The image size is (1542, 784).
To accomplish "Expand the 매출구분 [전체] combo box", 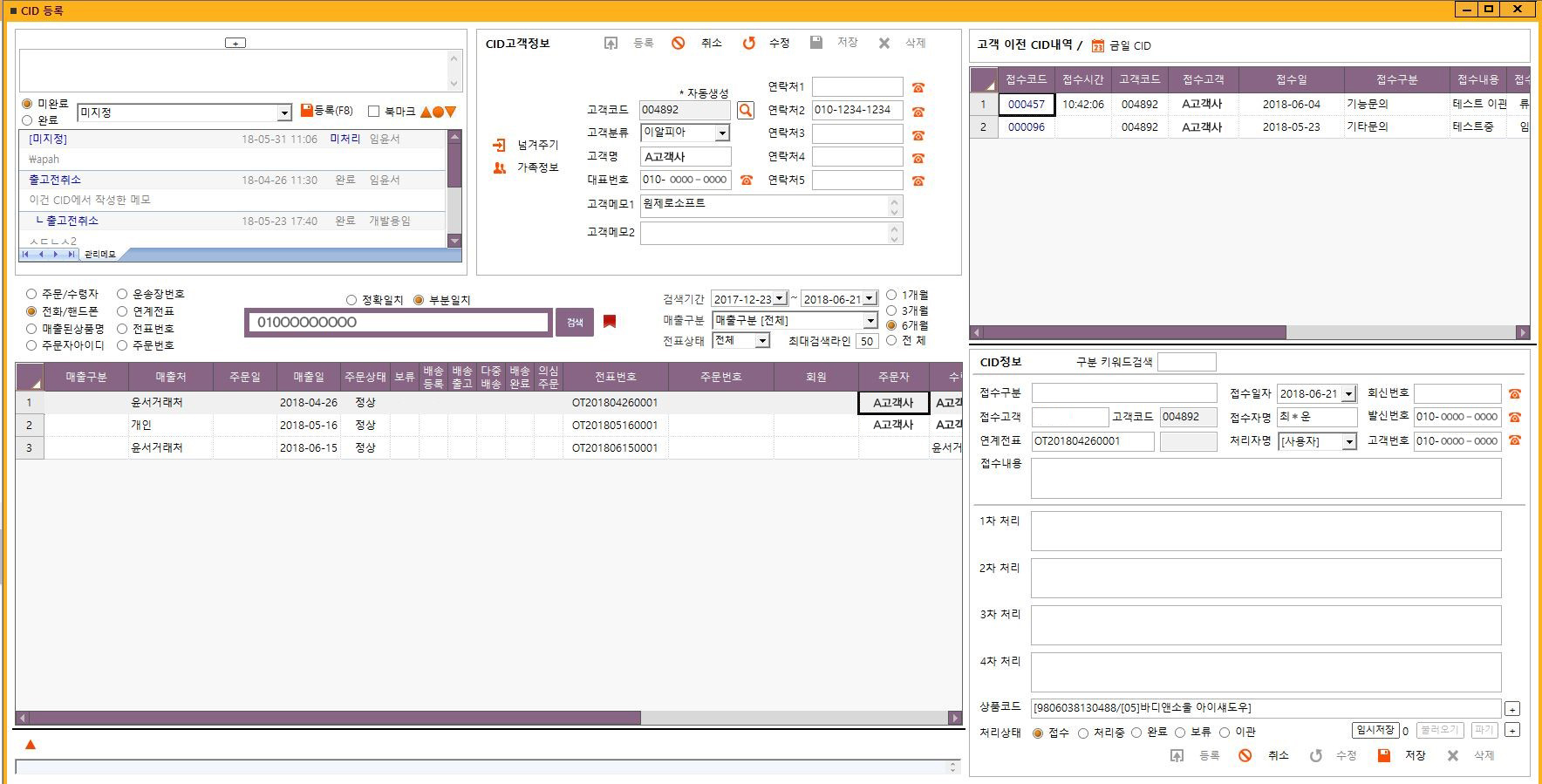I will click(870, 321).
